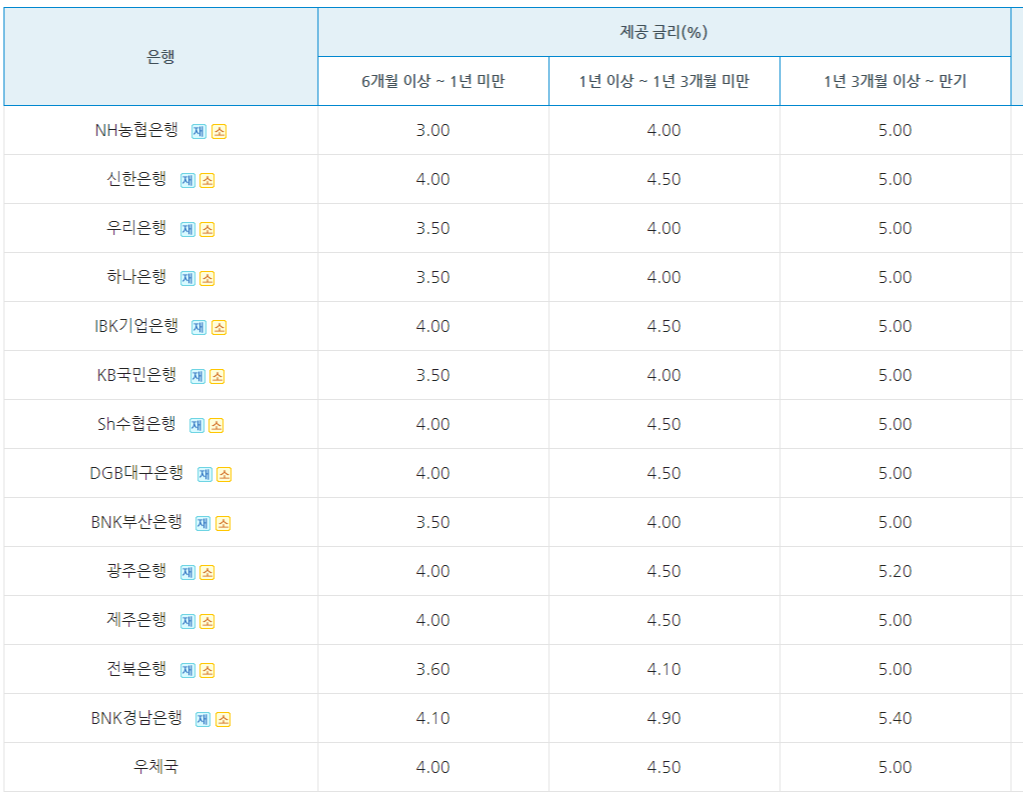This screenshot has height=800, width=1023.
Task: Select the DGB대구은행 bank name
Action: (136, 472)
